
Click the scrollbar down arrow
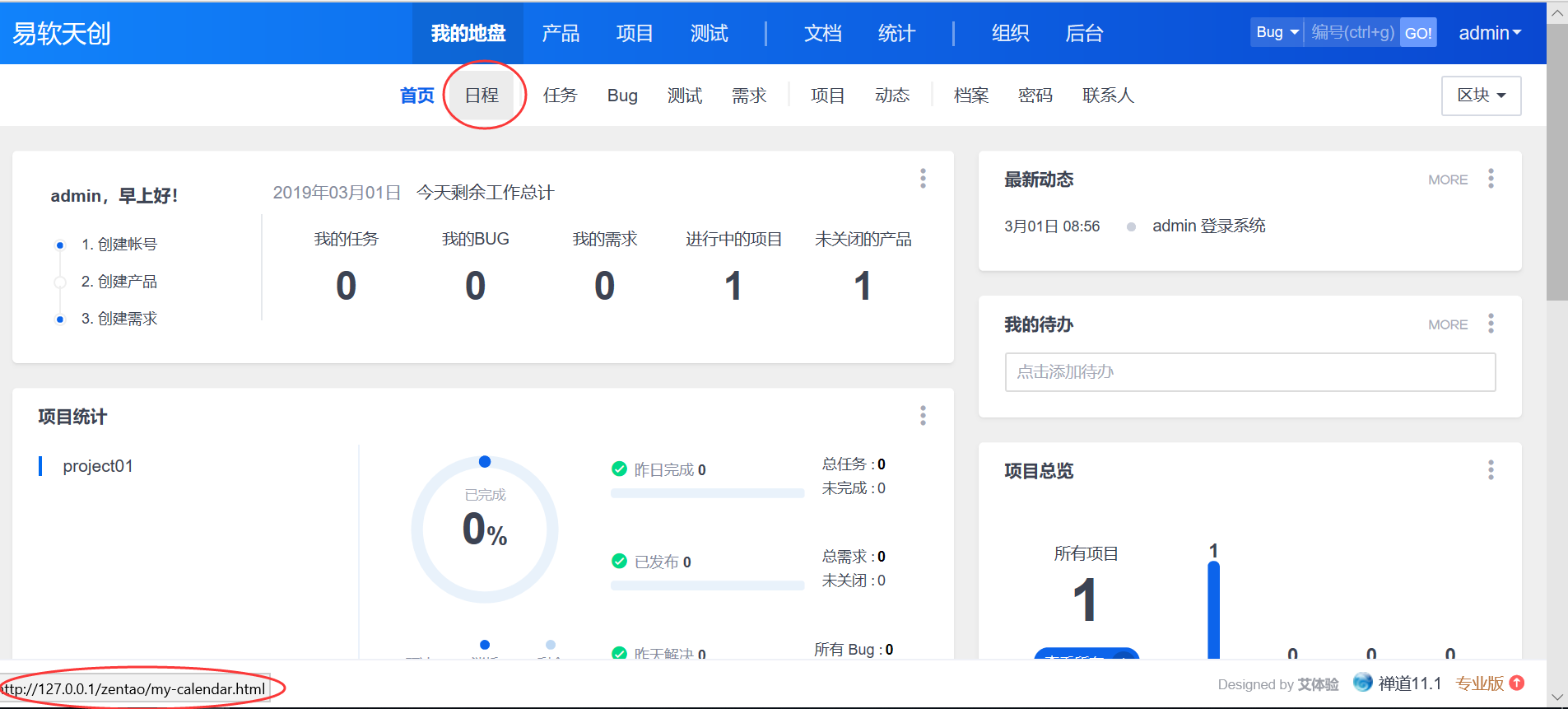tap(1556, 697)
